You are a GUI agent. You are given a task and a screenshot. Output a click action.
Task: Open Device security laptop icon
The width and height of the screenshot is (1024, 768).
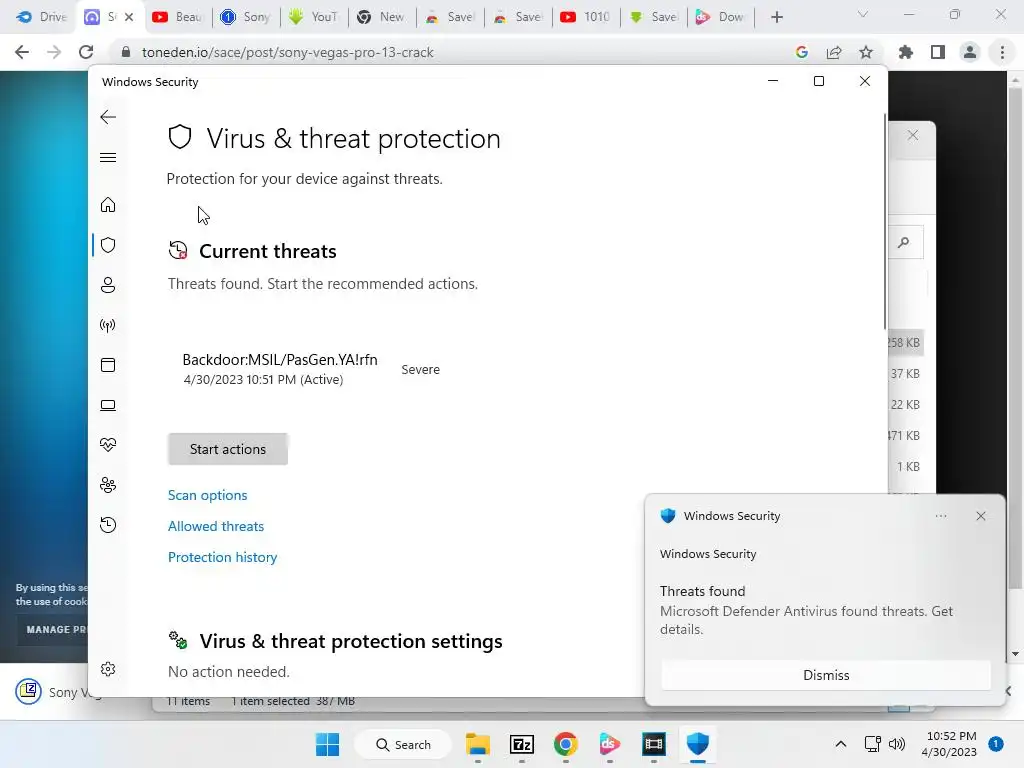[x=108, y=406]
